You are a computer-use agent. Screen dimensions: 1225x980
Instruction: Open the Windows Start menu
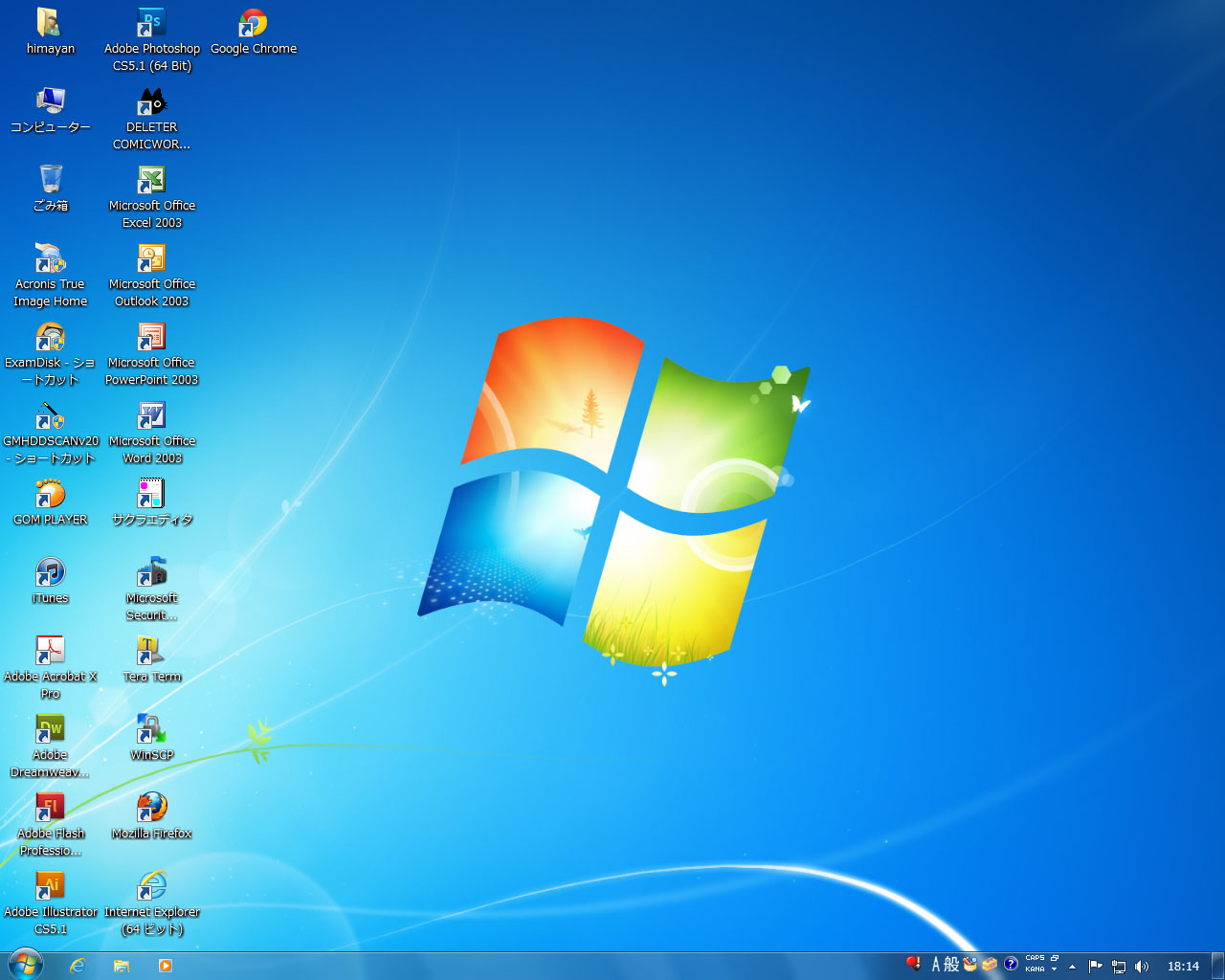click(x=26, y=965)
